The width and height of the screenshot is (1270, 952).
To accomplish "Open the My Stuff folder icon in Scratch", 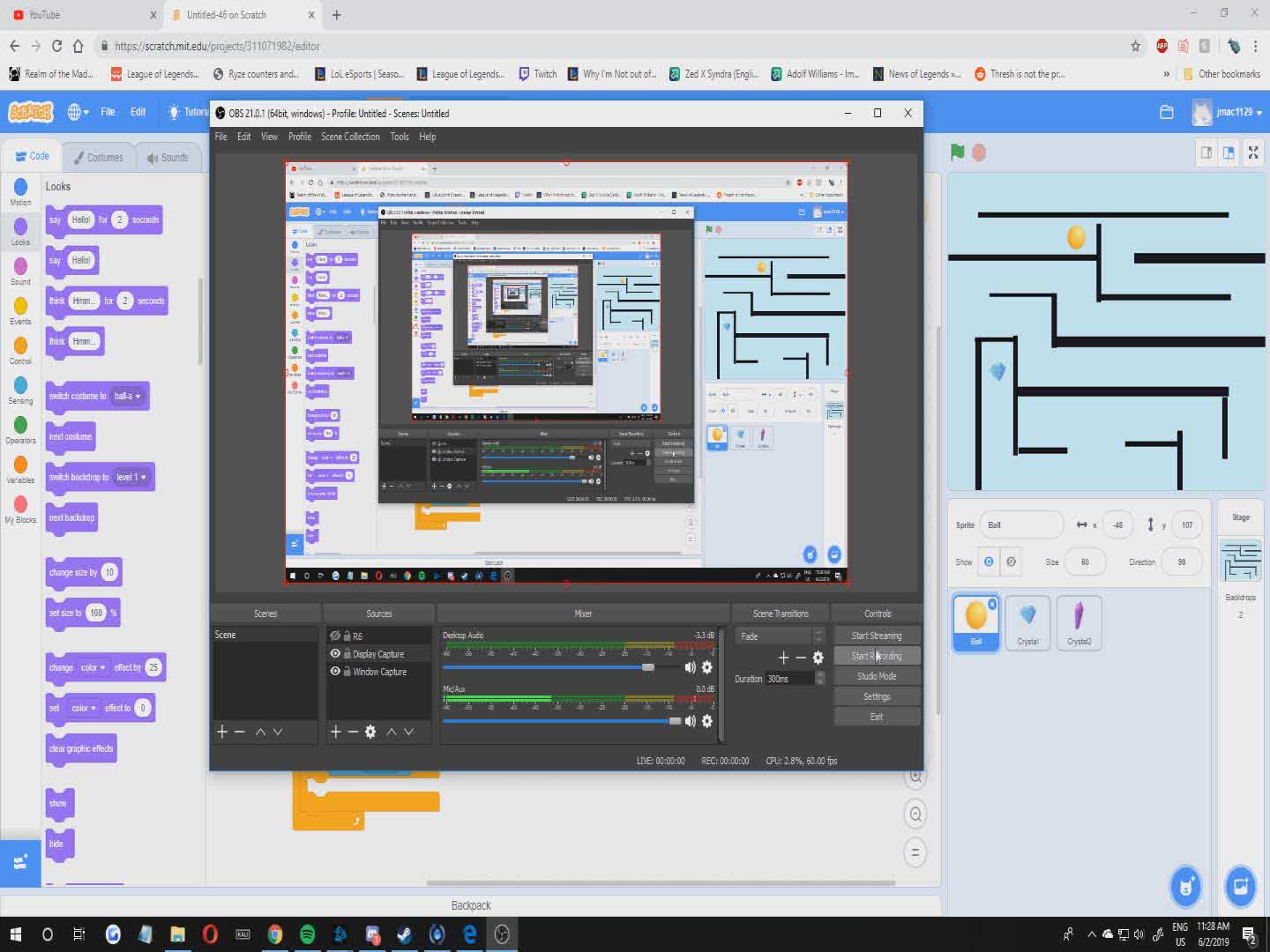I will point(1166,112).
